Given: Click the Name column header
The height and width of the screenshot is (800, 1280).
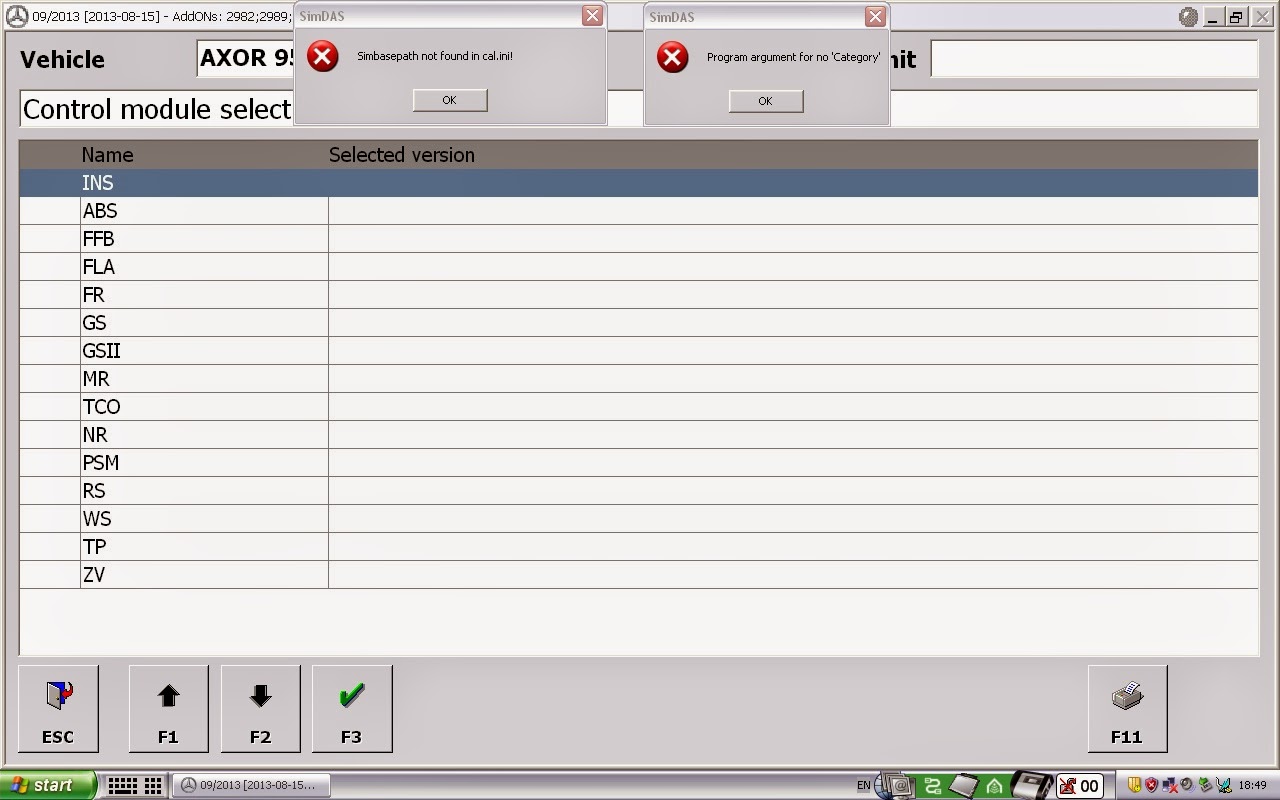Looking at the screenshot, I should pyautogui.click(x=107, y=155).
